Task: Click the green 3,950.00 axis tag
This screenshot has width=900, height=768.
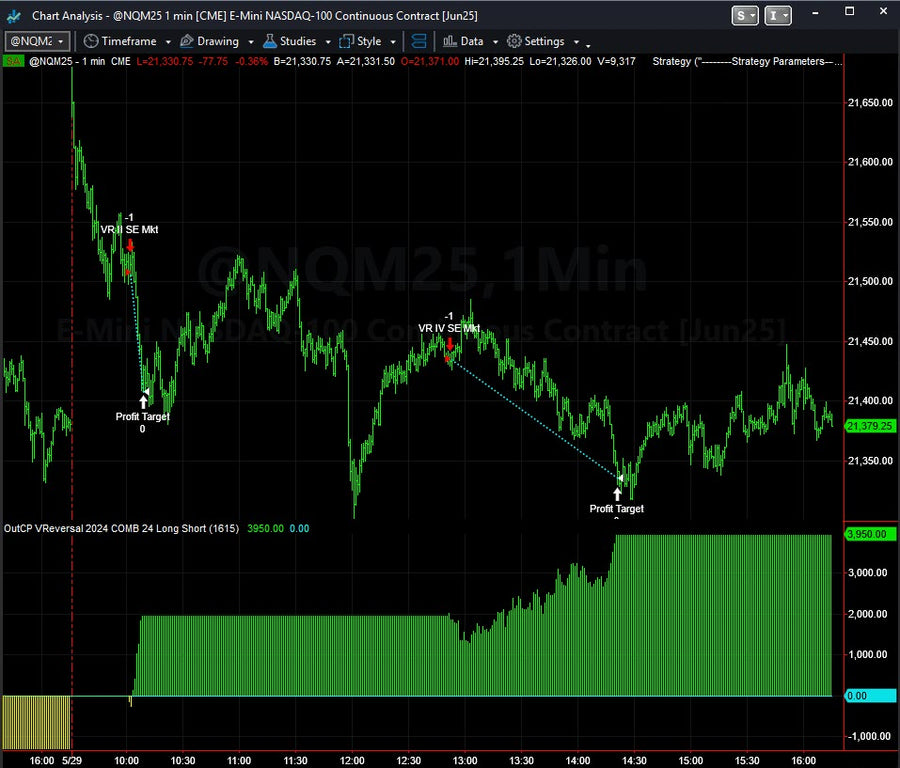Action: click(x=870, y=534)
